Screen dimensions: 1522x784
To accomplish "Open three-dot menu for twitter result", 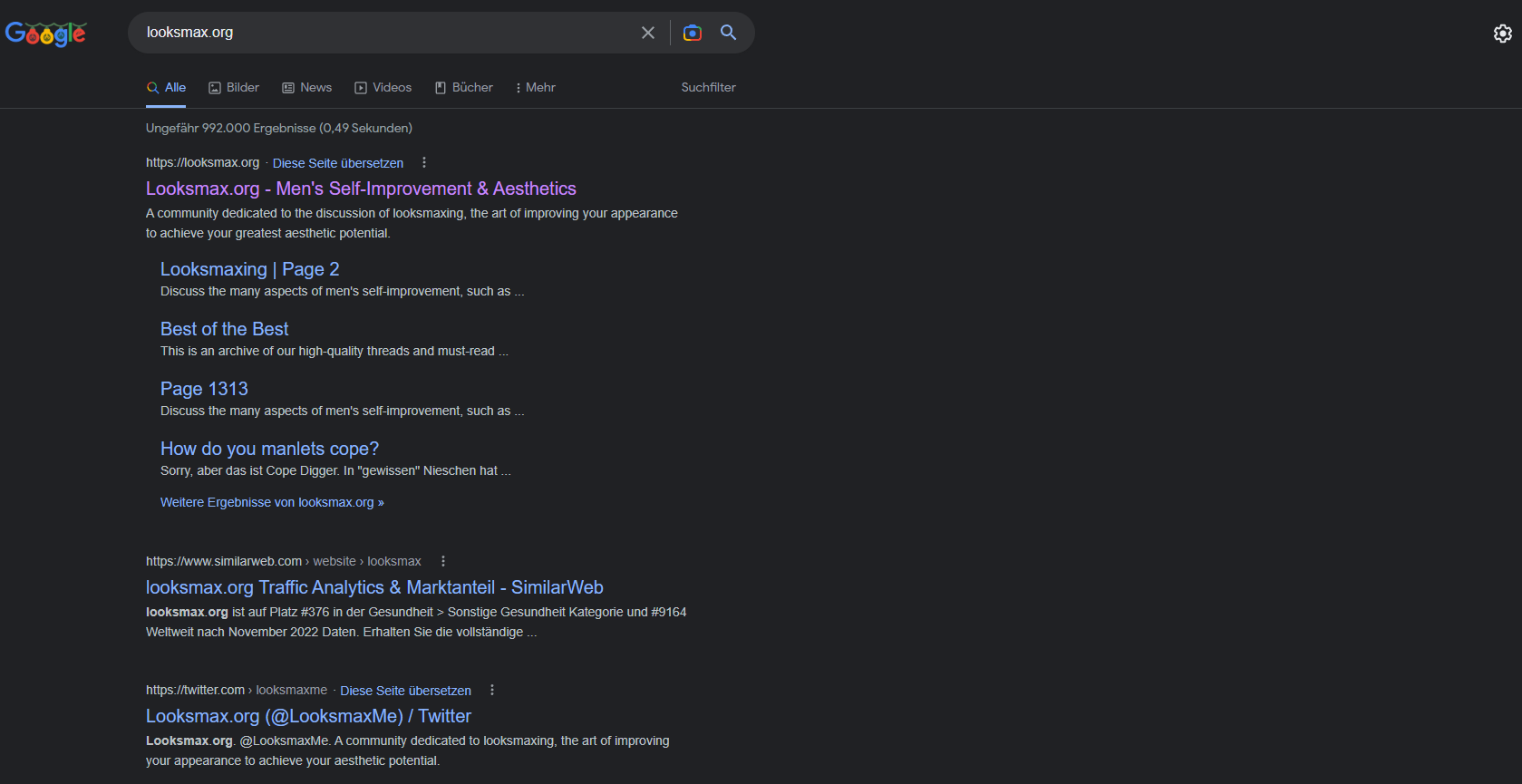I will 492,690.
